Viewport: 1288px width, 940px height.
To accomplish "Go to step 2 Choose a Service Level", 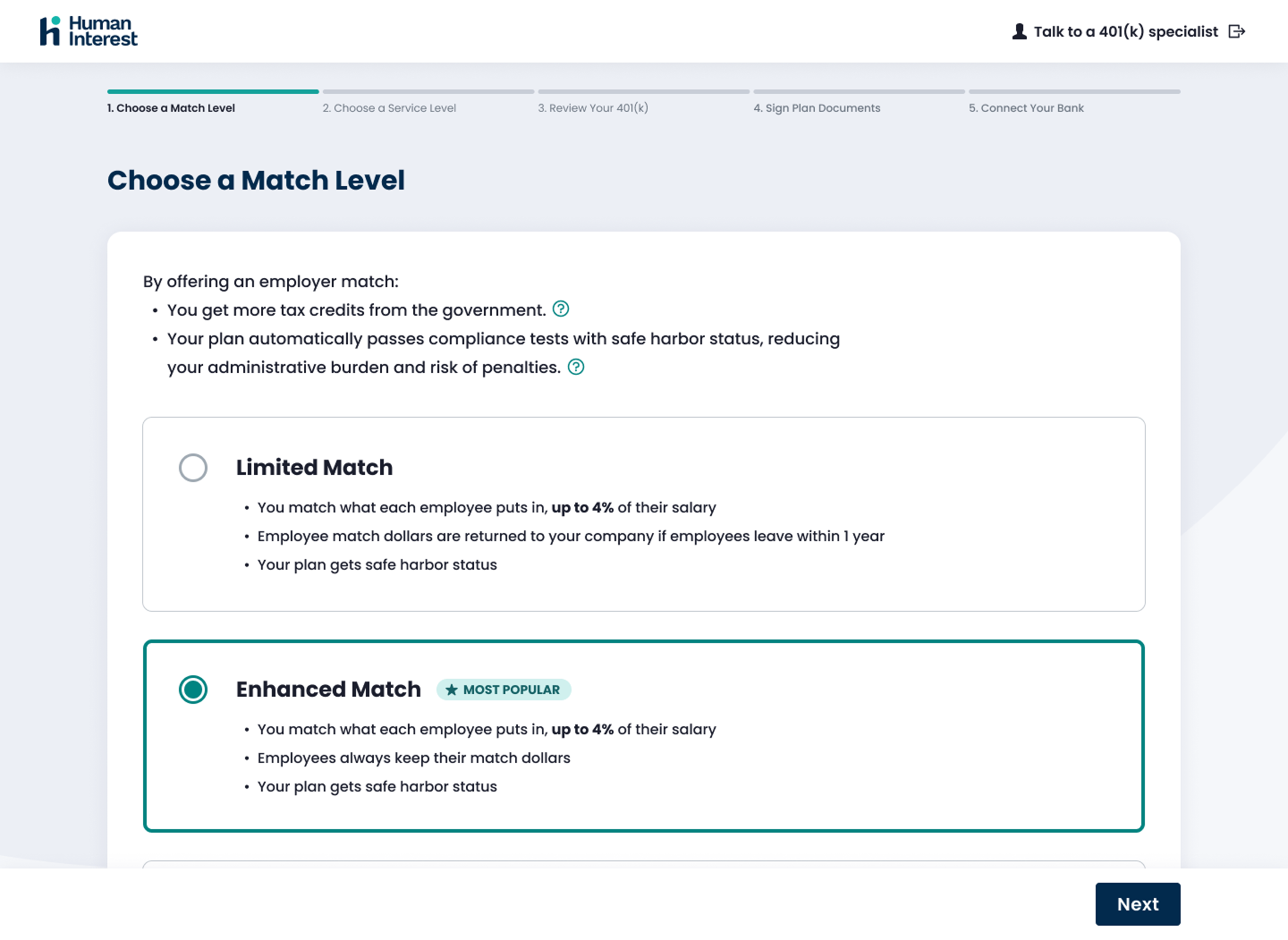I will pos(389,108).
